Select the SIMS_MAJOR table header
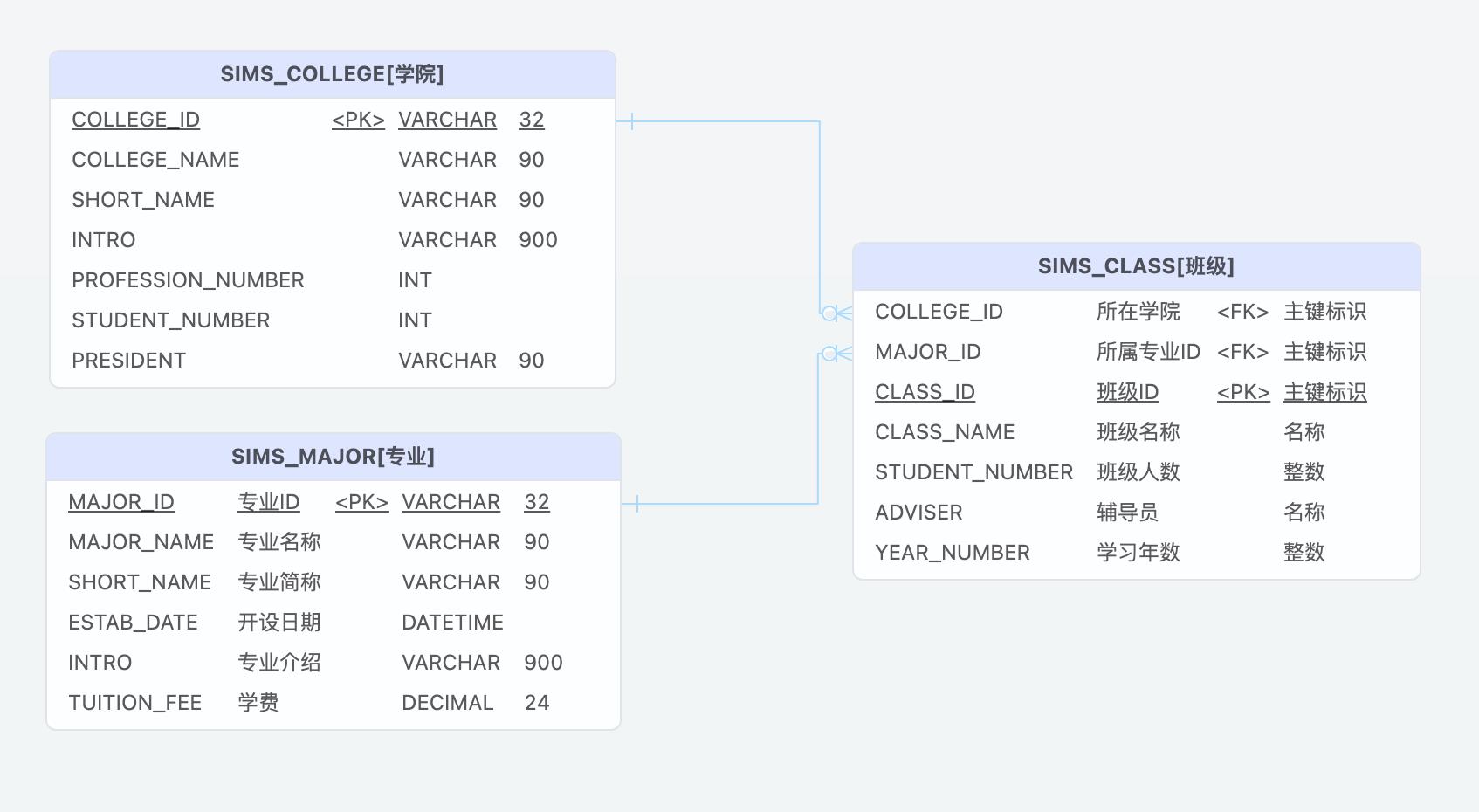Image resolution: width=1479 pixels, height=812 pixels. coord(333,457)
